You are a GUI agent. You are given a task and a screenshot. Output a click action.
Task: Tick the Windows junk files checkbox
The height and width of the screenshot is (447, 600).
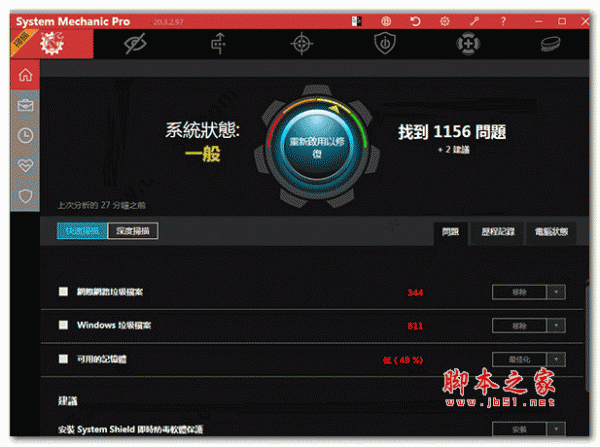click(63, 325)
